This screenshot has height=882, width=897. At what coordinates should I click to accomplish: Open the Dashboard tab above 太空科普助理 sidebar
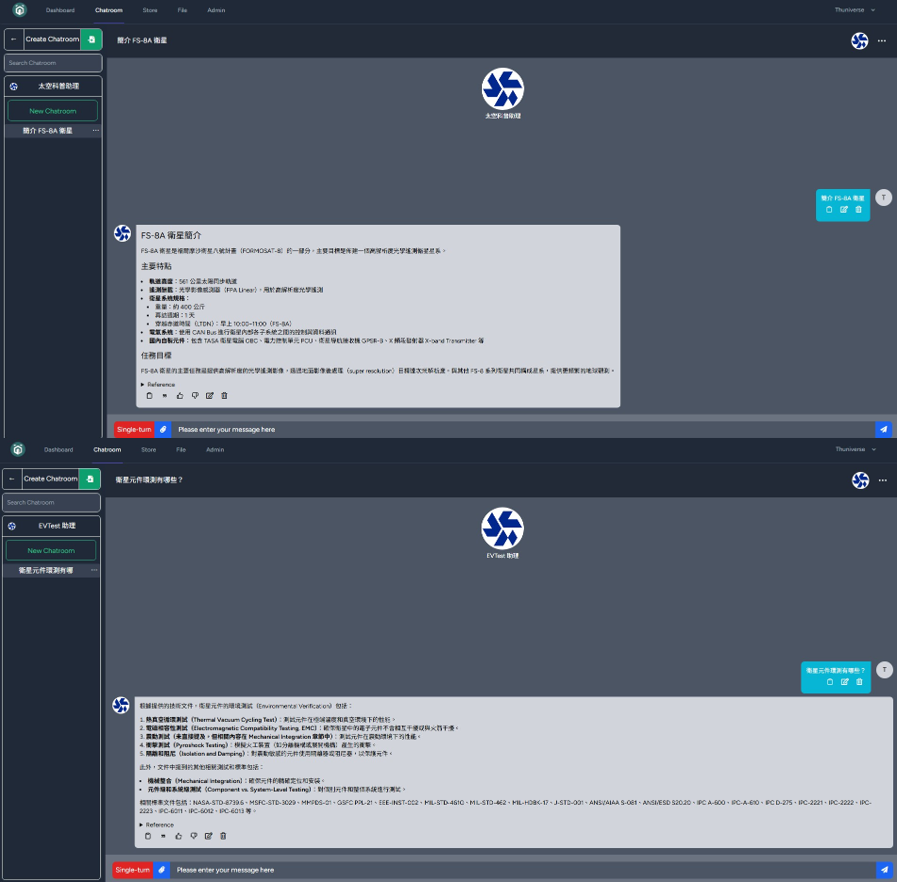tap(59, 10)
